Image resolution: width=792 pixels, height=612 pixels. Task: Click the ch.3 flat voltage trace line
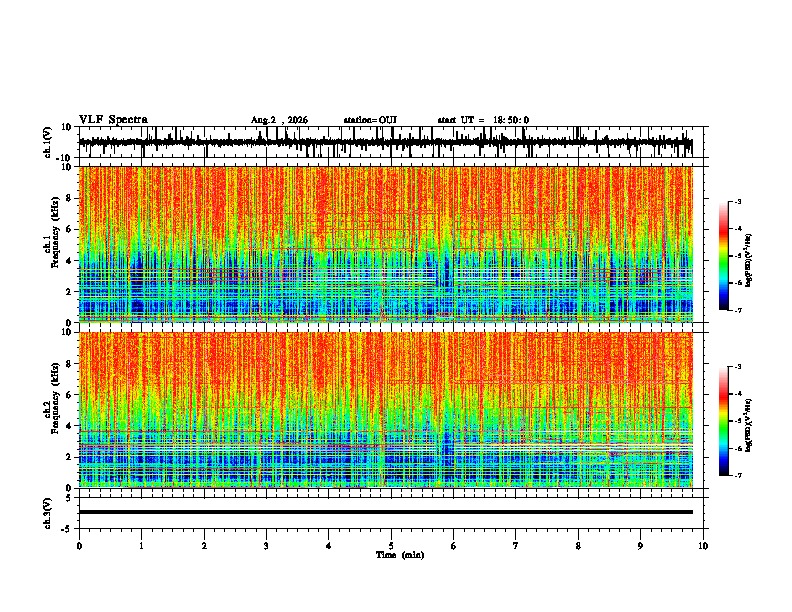click(x=386, y=512)
